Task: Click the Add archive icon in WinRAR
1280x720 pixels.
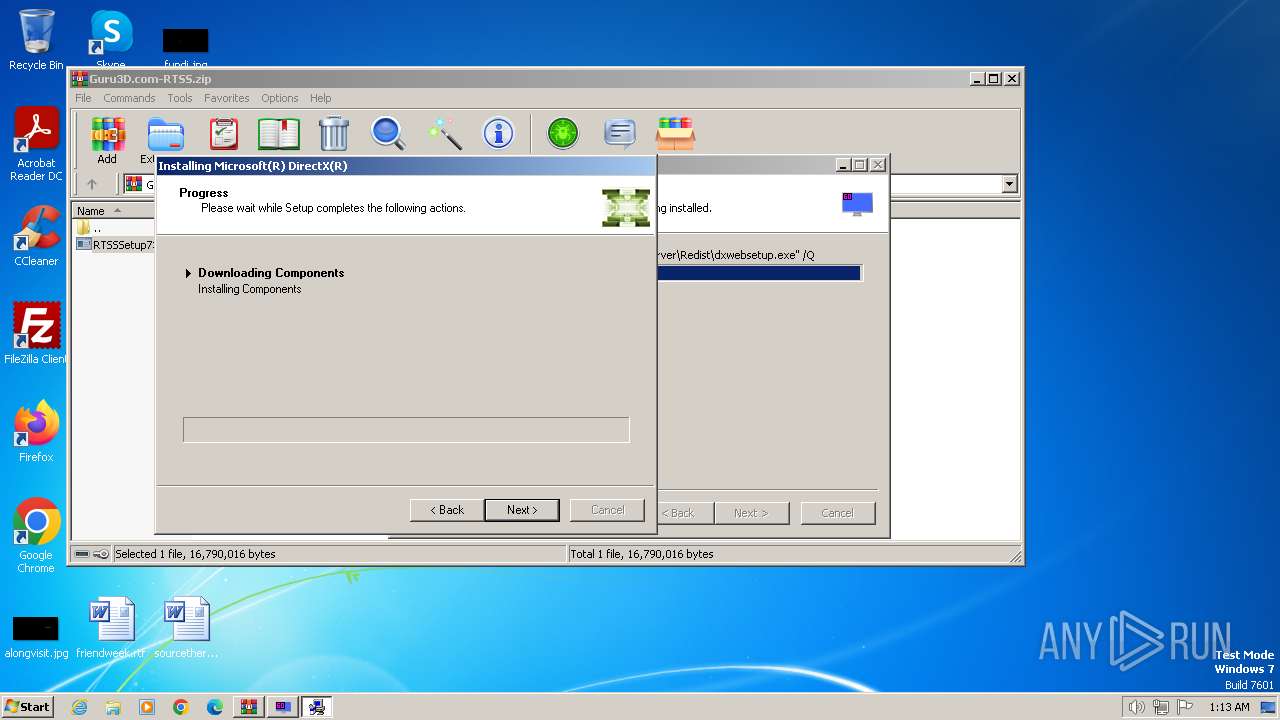Action: tap(107, 133)
